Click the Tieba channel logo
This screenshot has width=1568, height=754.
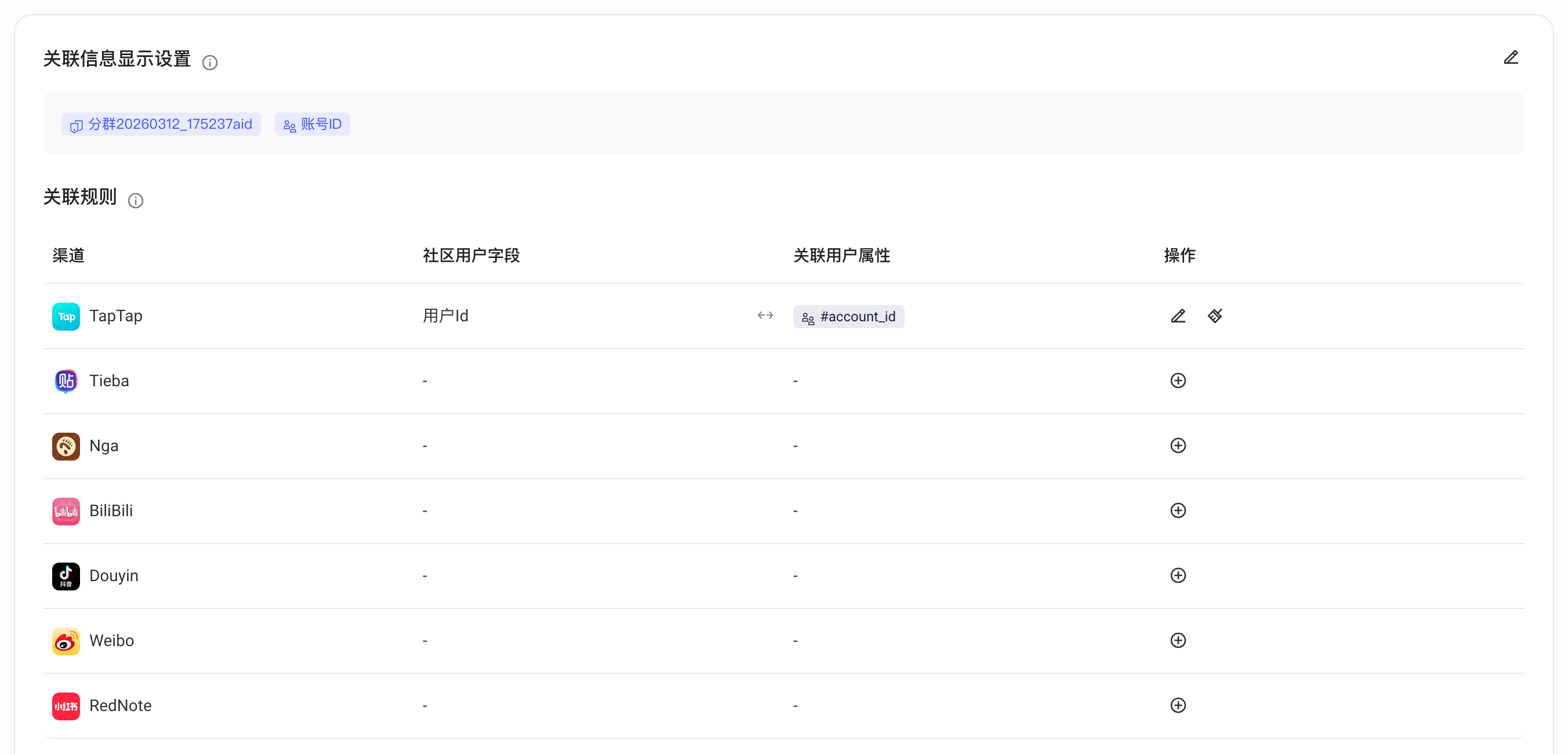point(66,381)
